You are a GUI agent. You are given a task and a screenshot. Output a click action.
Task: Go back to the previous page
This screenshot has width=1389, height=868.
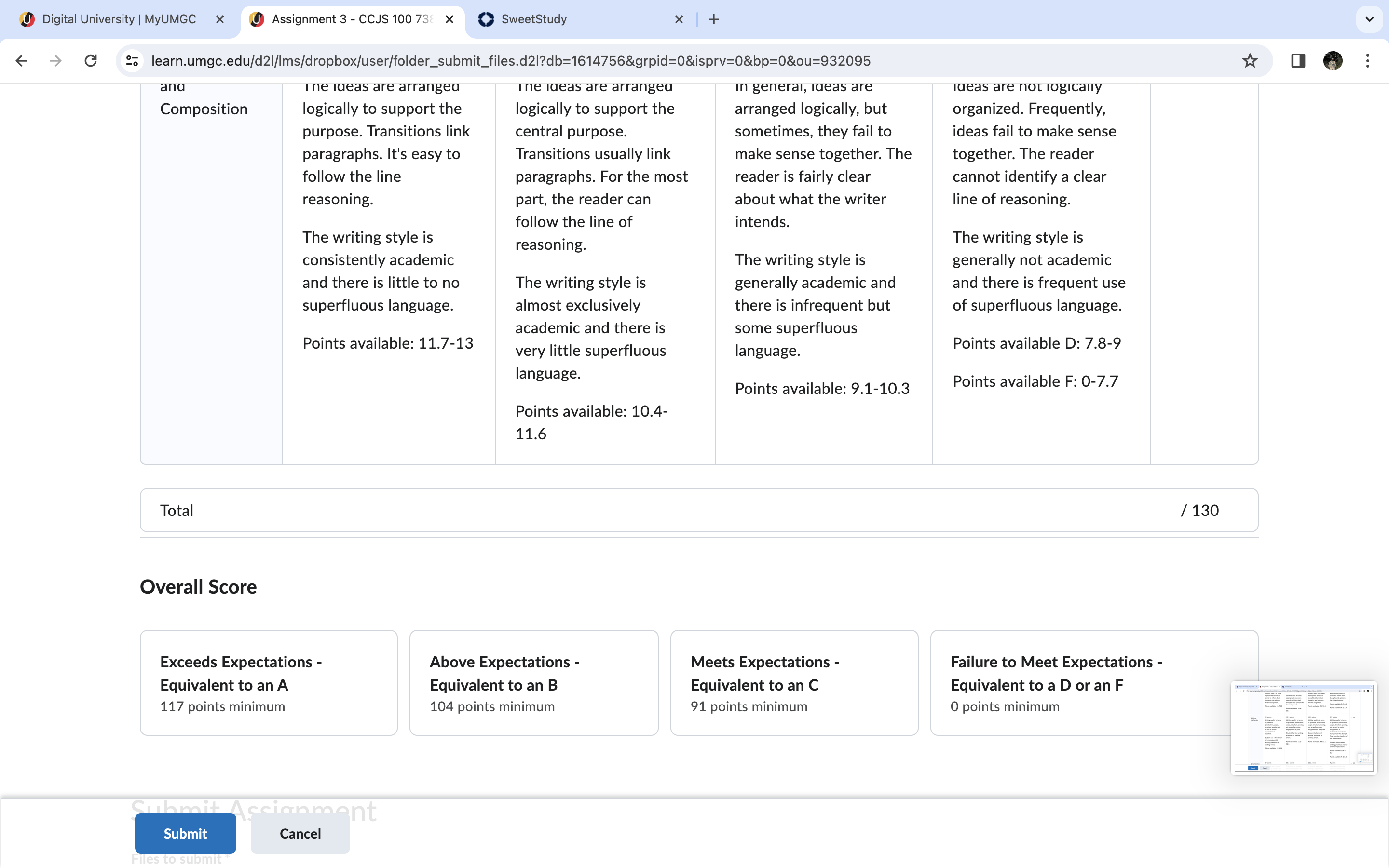(21, 61)
